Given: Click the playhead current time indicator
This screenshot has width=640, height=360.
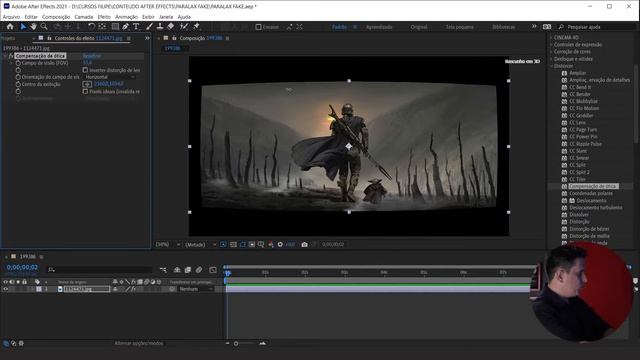Looking at the screenshot, I should tap(228, 273).
